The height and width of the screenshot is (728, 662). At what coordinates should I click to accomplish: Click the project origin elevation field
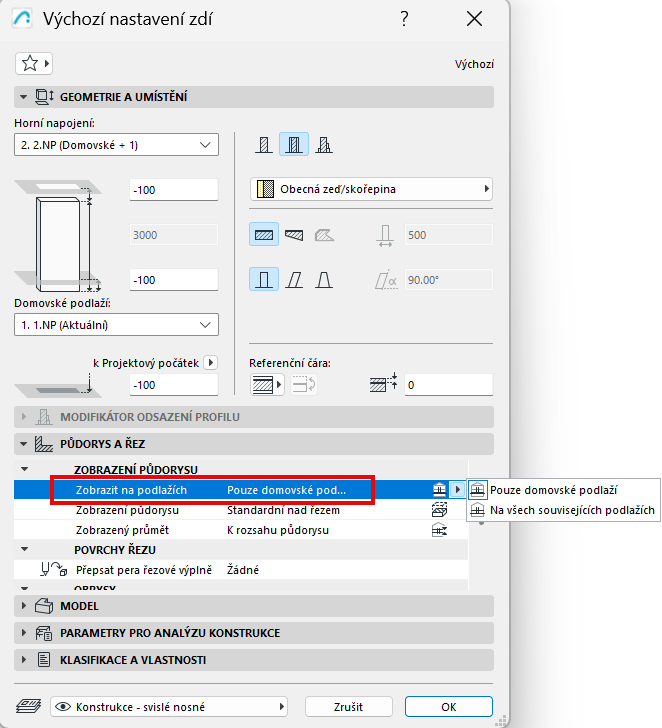(x=174, y=385)
